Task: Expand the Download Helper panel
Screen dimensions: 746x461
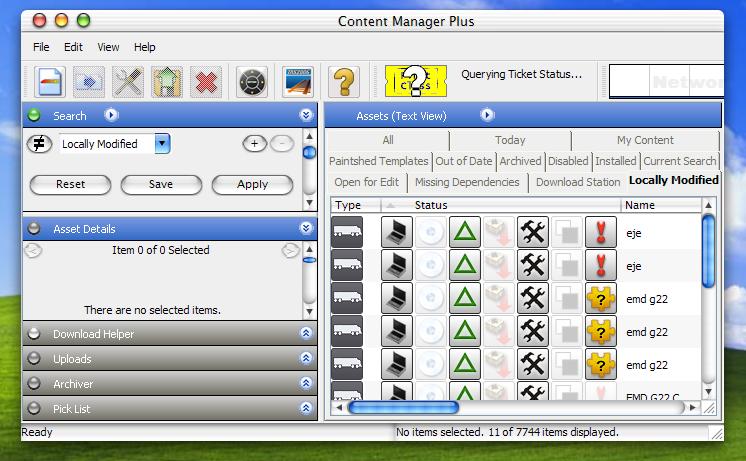Action: (x=305, y=334)
